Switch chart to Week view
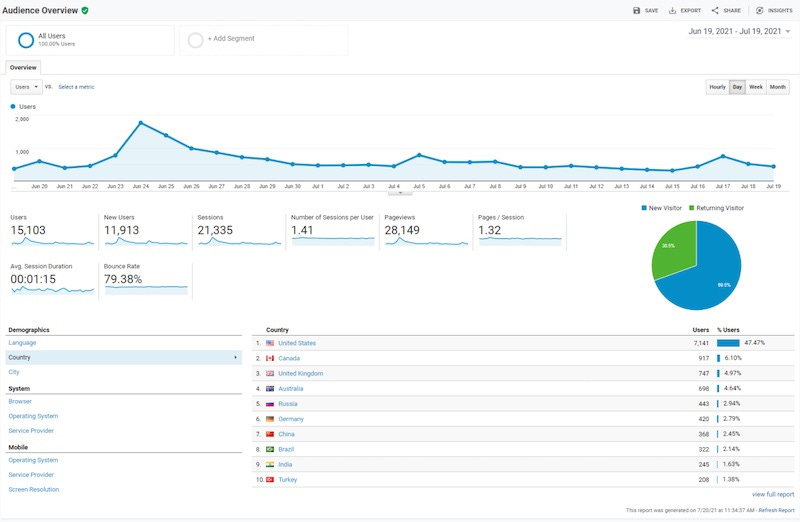800x522 pixels. [756, 87]
